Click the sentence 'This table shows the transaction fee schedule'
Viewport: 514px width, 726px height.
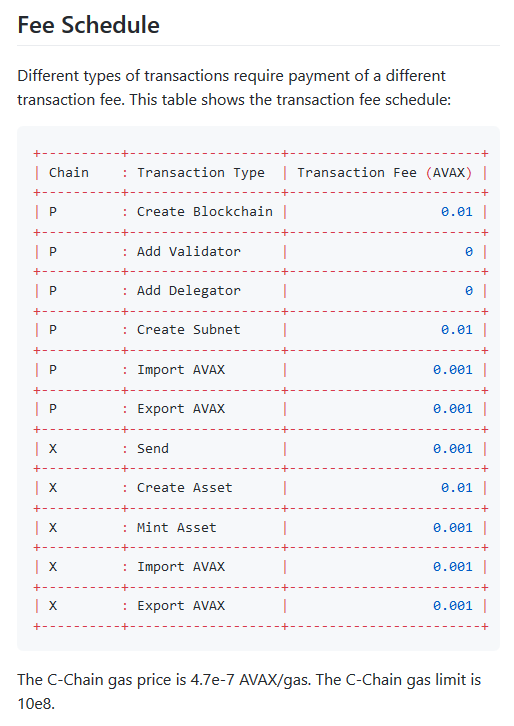click(x=289, y=100)
